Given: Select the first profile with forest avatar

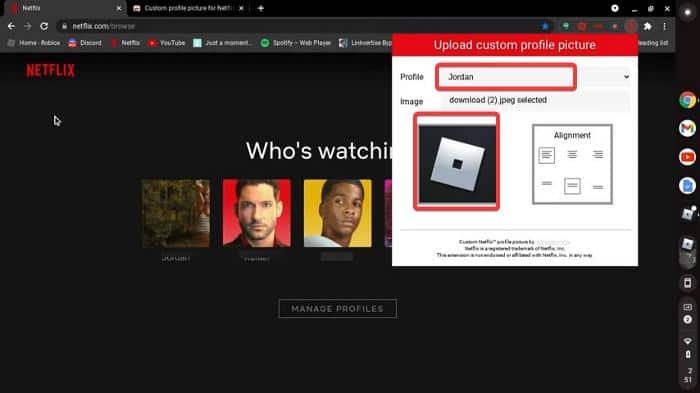Looking at the screenshot, I should pos(176,213).
